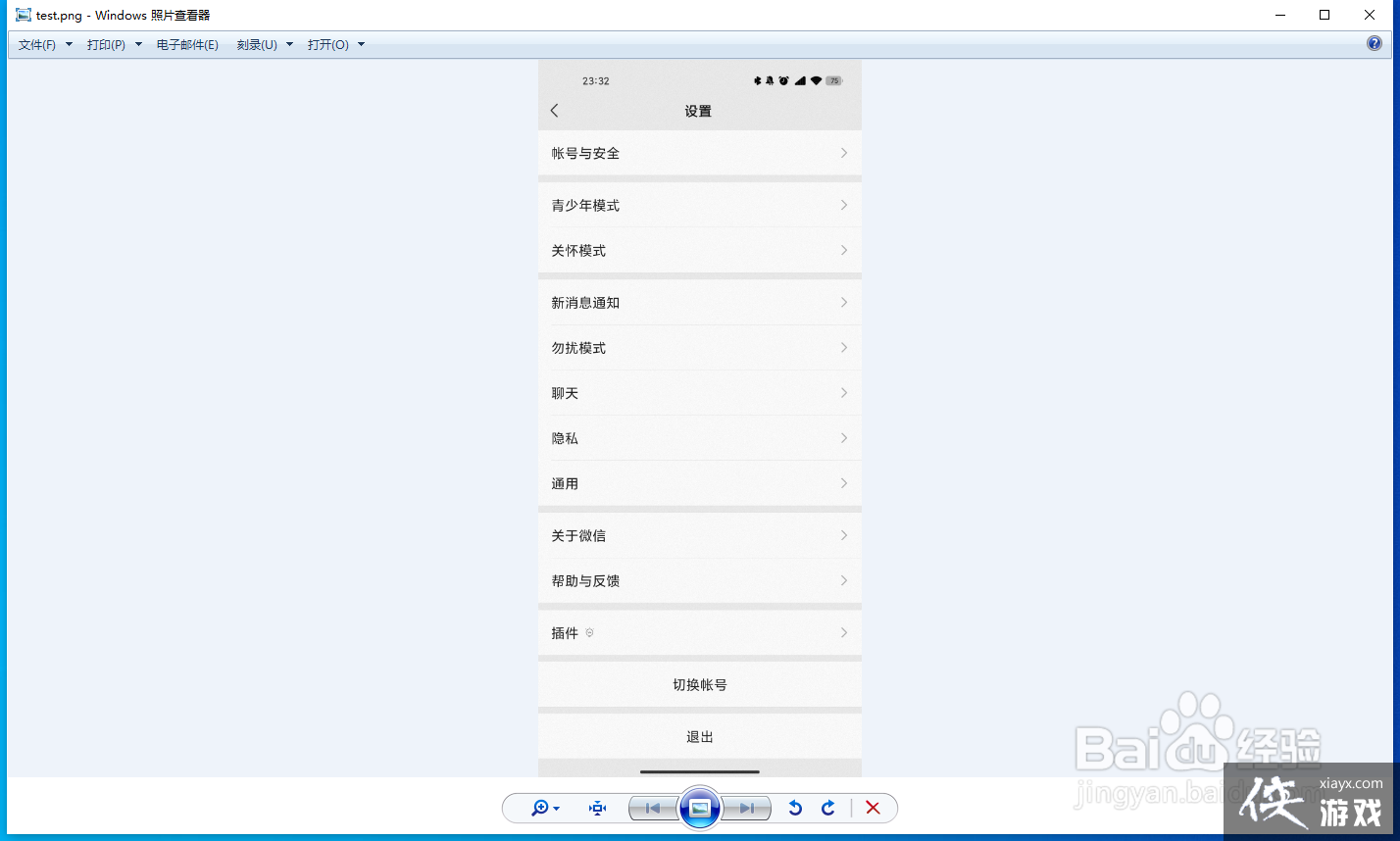Image resolution: width=1400 pixels, height=841 pixels.
Task: Open the 打印(P) menu
Action: pyautogui.click(x=106, y=45)
